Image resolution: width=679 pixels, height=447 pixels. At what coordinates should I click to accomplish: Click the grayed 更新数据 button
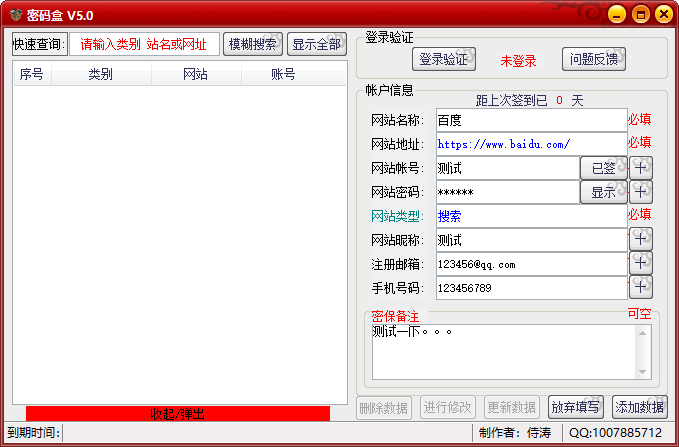coord(512,407)
